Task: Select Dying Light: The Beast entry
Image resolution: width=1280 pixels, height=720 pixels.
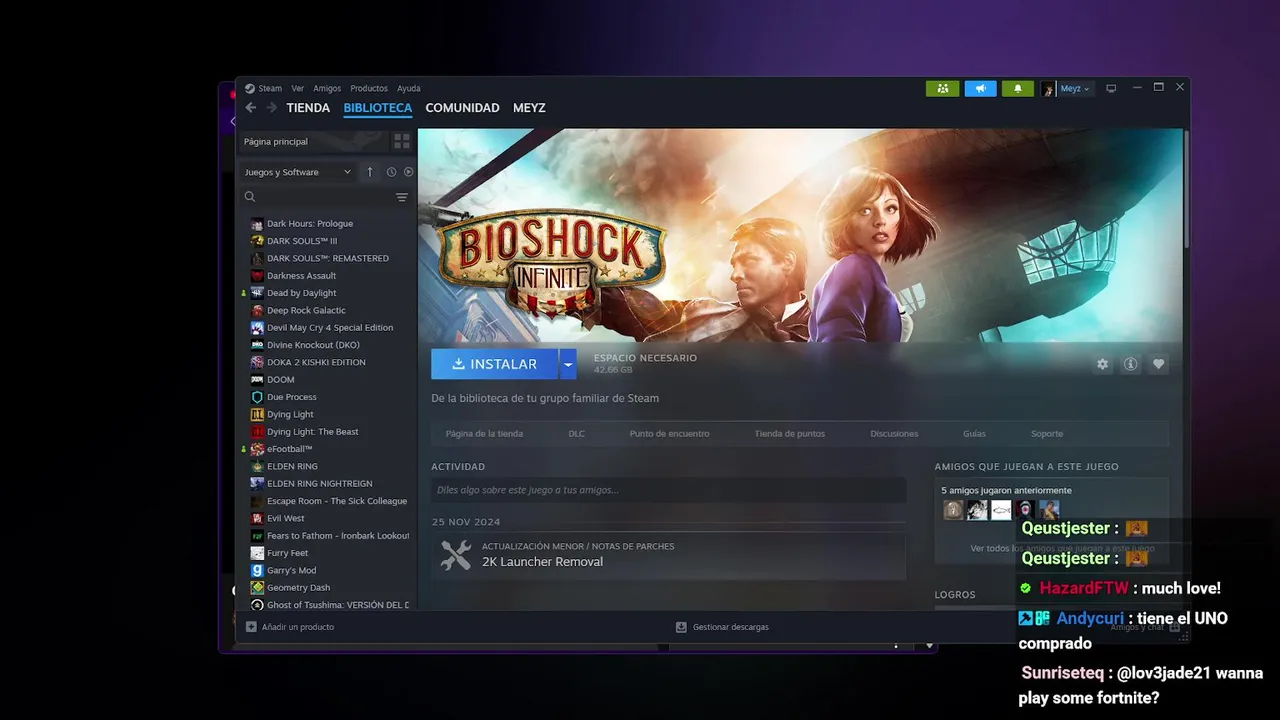Action: point(312,432)
